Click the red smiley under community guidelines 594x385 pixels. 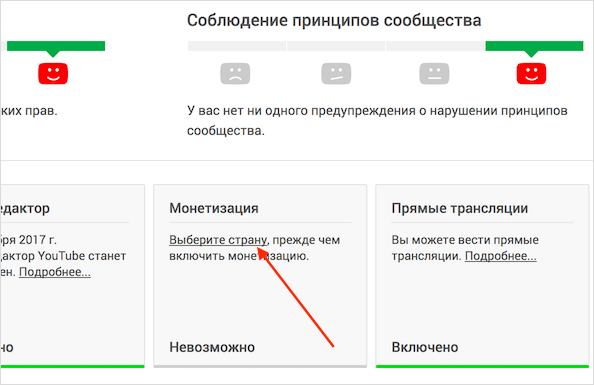click(531, 73)
